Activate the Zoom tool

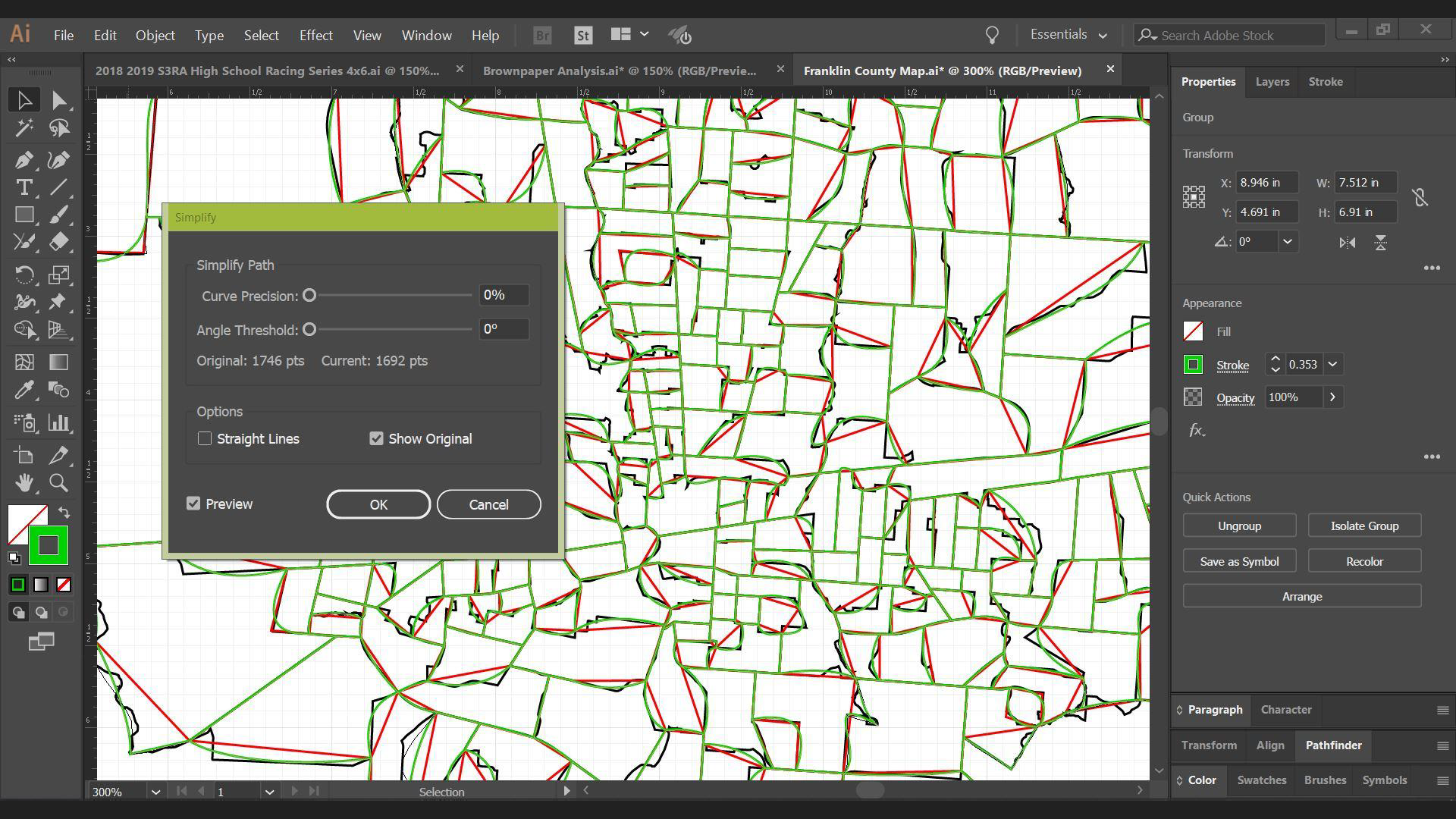point(59,483)
